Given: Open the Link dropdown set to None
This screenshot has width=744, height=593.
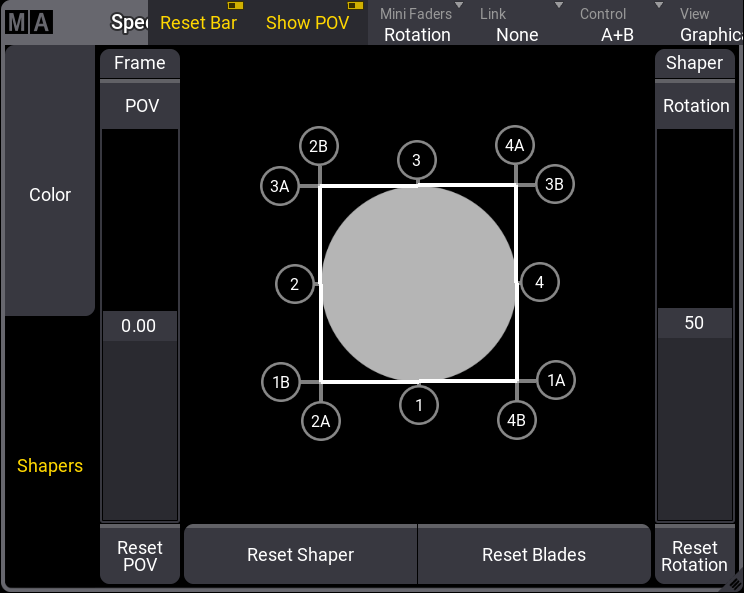Looking at the screenshot, I should point(517,24).
